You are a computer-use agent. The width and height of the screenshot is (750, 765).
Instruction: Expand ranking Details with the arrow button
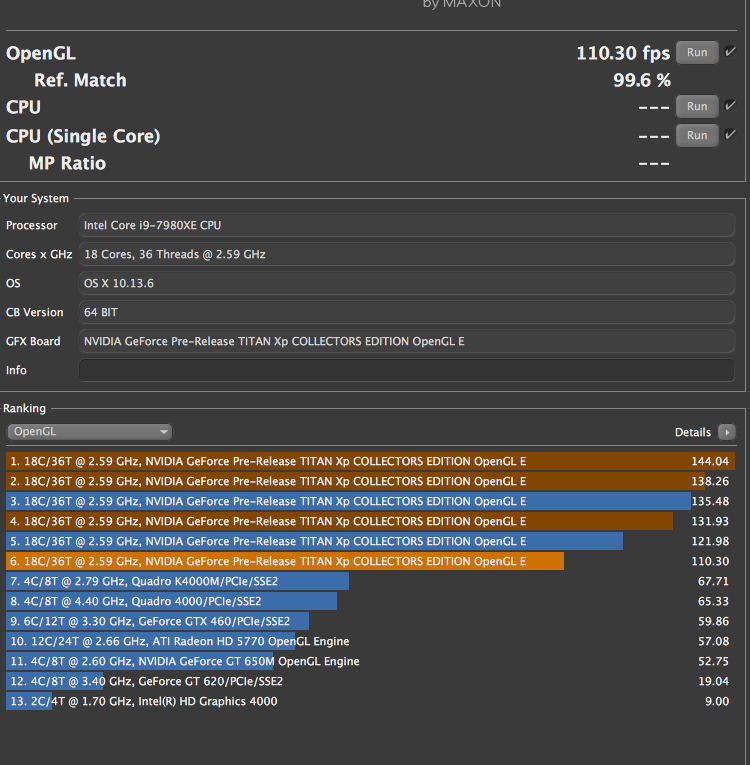pyautogui.click(x=727, y=432)
